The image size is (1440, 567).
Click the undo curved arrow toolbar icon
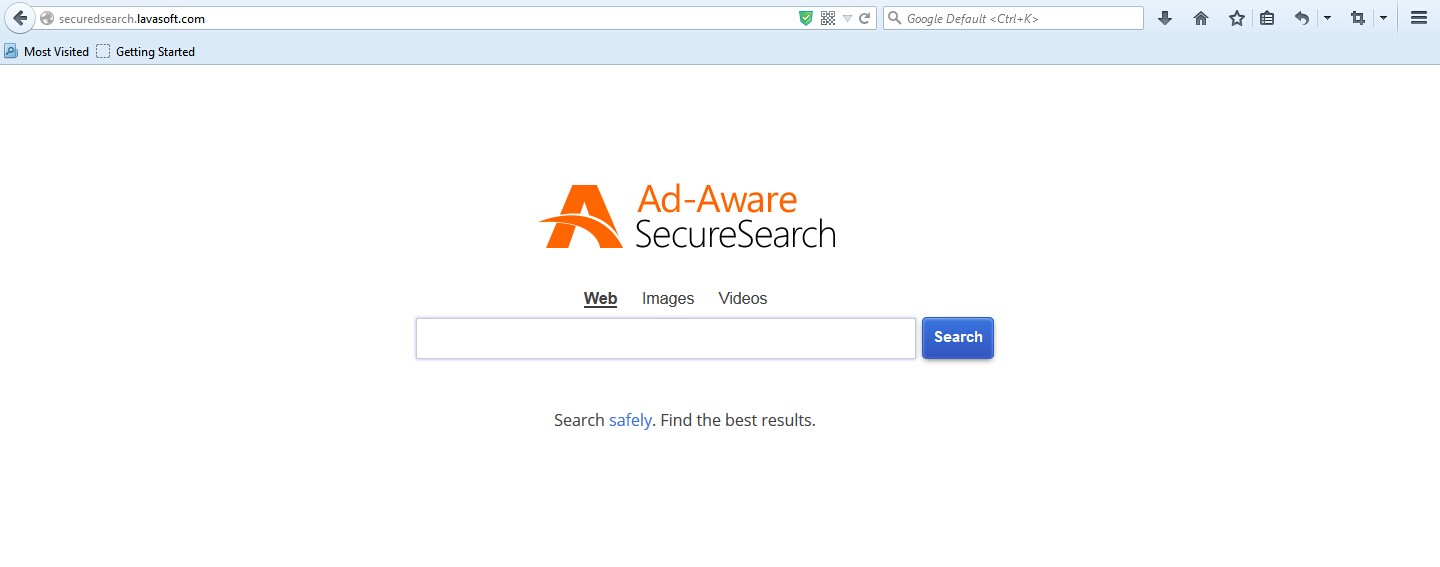1302,18
